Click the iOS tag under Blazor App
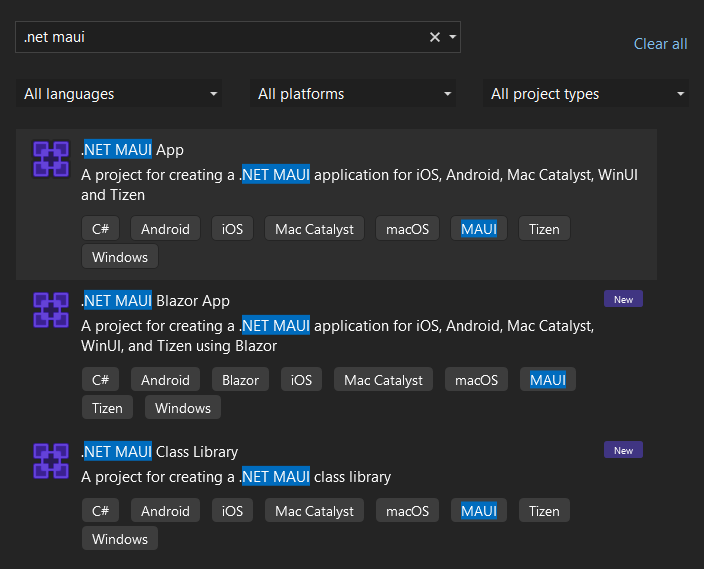 [301, 380]
